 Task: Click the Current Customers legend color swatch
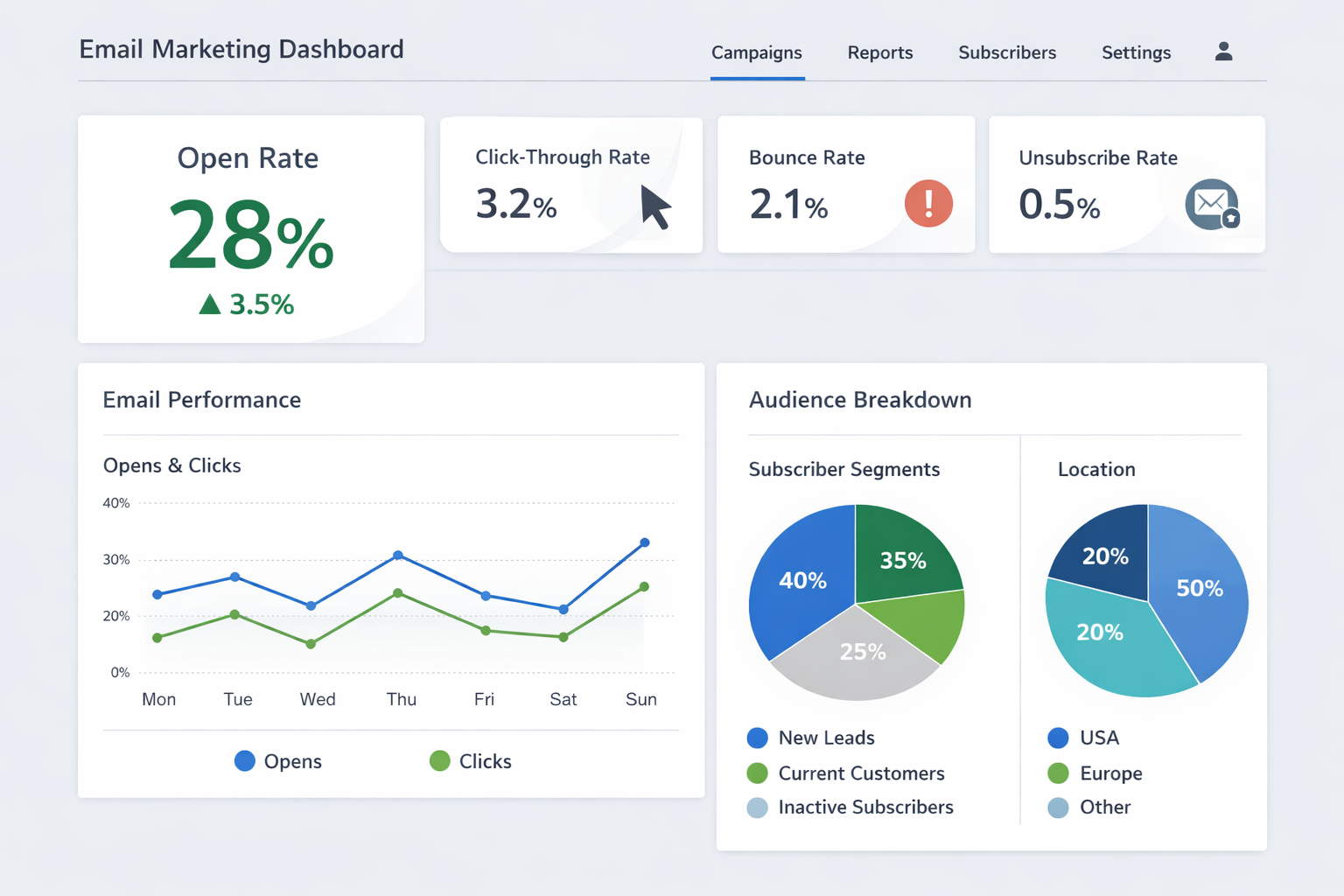pyautogui.click(x=756, y=773)
